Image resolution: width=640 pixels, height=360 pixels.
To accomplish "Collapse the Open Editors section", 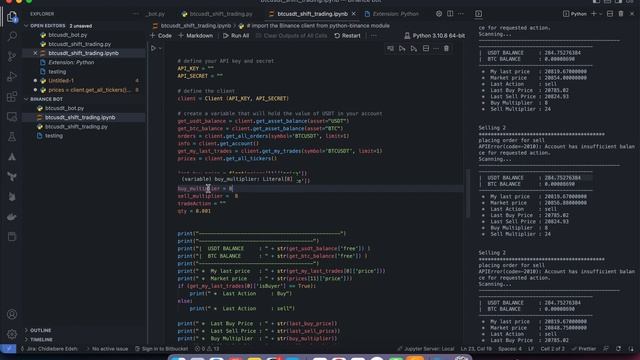I will (27, 25).
